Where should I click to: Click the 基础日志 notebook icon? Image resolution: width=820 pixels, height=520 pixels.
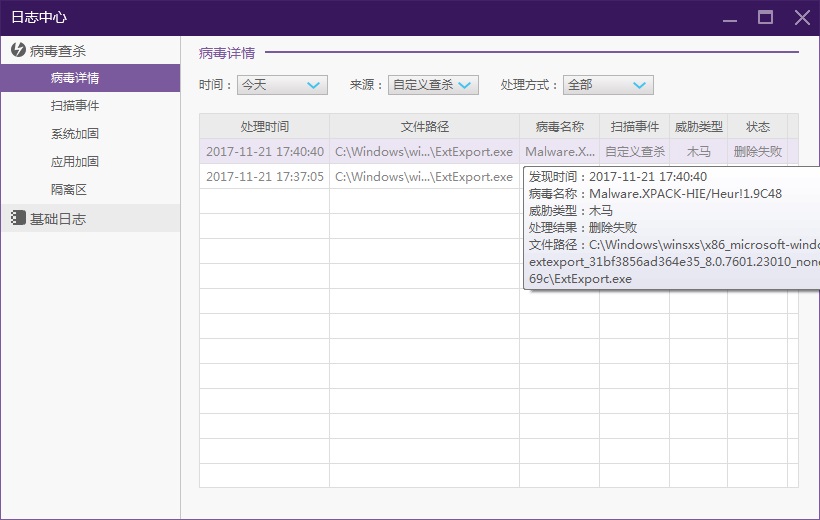coord(18,218)
